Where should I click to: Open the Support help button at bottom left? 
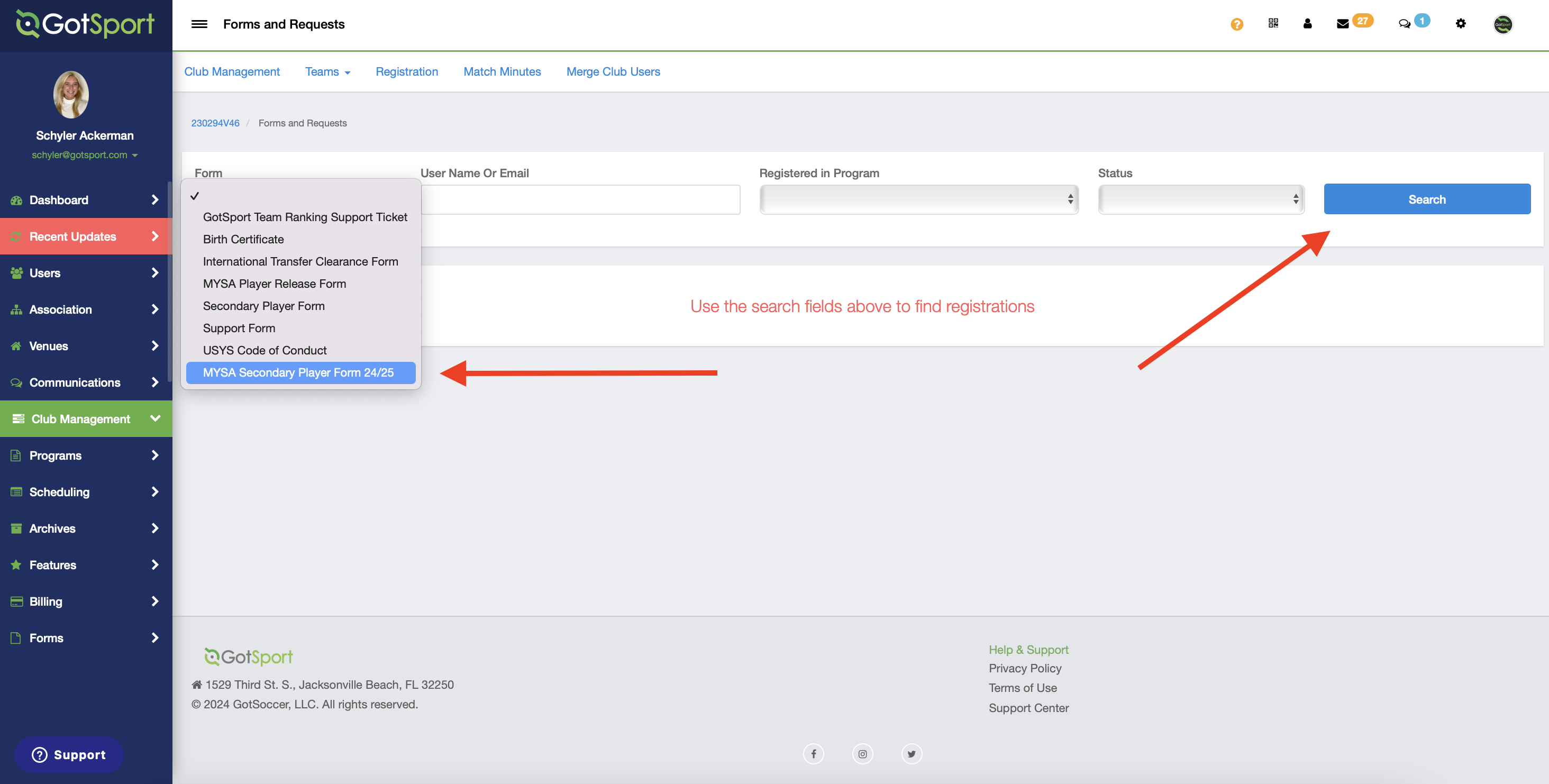(69, 754)
